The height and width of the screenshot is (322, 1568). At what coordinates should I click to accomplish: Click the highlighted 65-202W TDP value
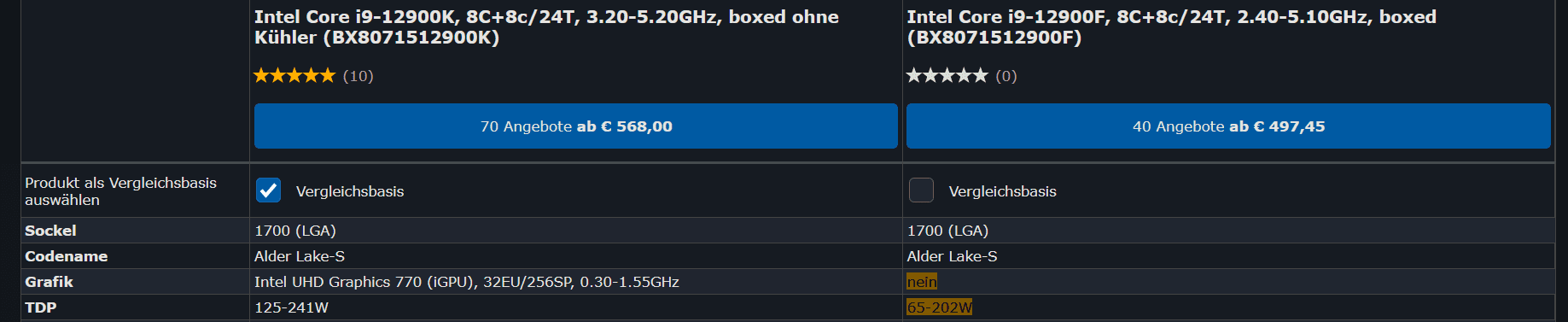coord(939,307)
